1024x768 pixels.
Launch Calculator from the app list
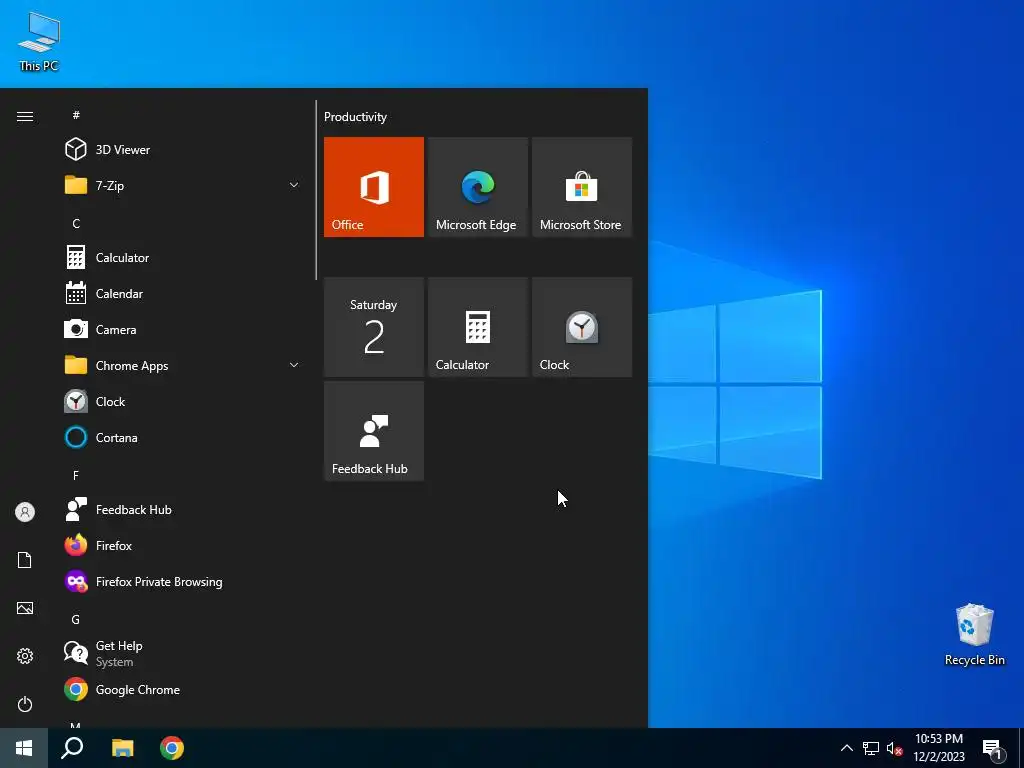[x=182, y=257]
